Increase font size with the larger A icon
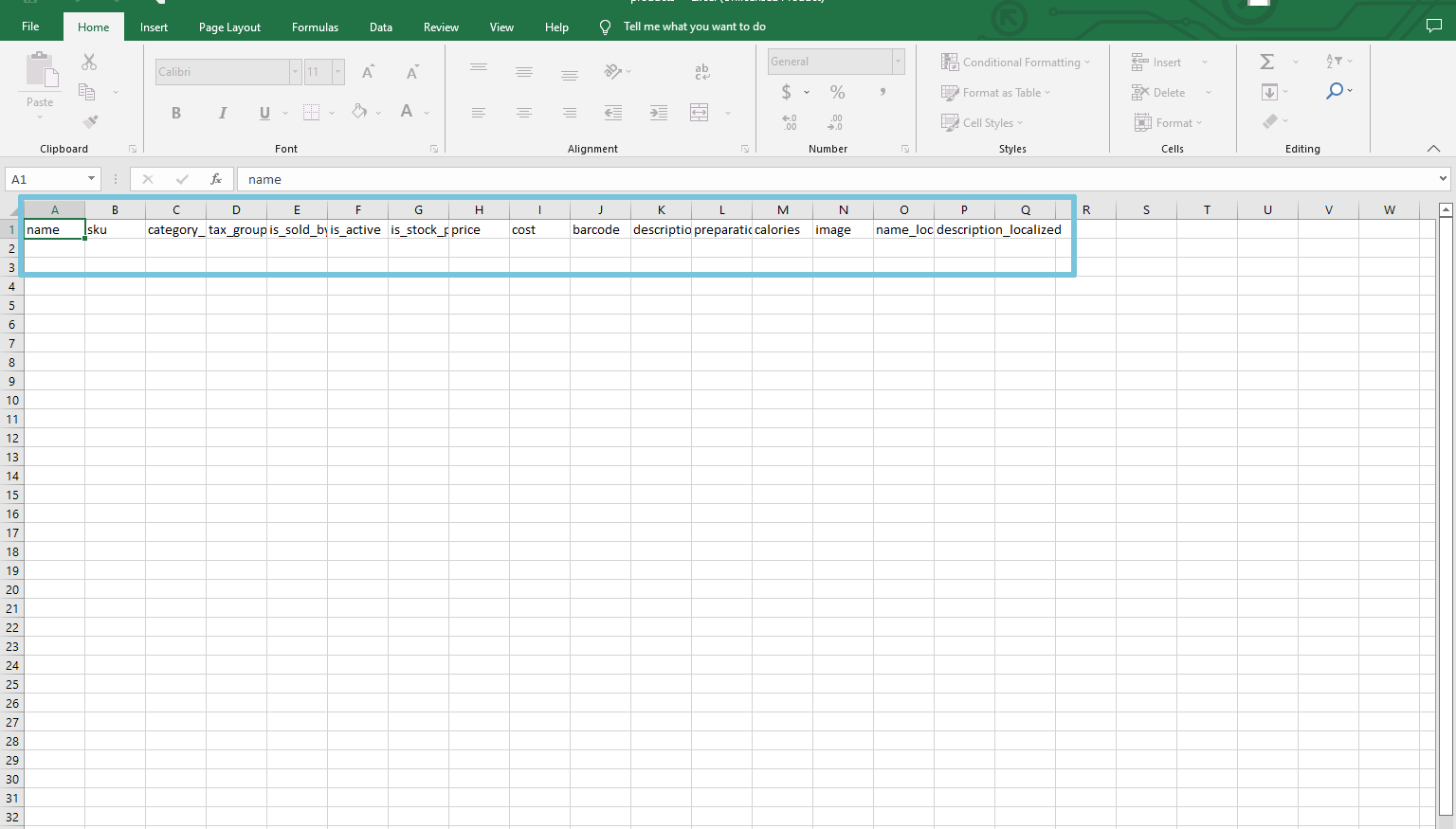The width and height of the screenshot is (1456, 829). [x=369, y=72]
